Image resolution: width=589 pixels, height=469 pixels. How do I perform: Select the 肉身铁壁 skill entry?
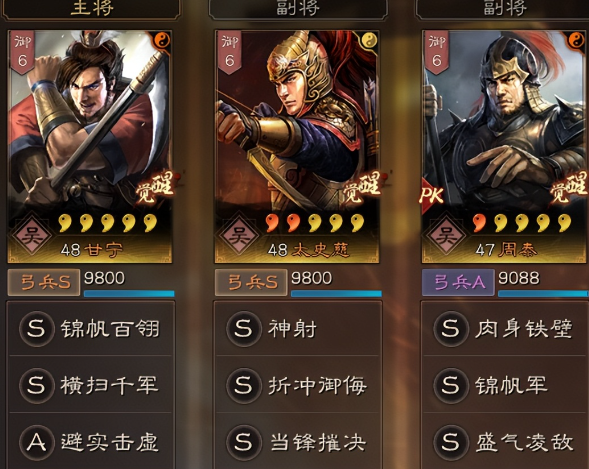click(x=505, y=329)
